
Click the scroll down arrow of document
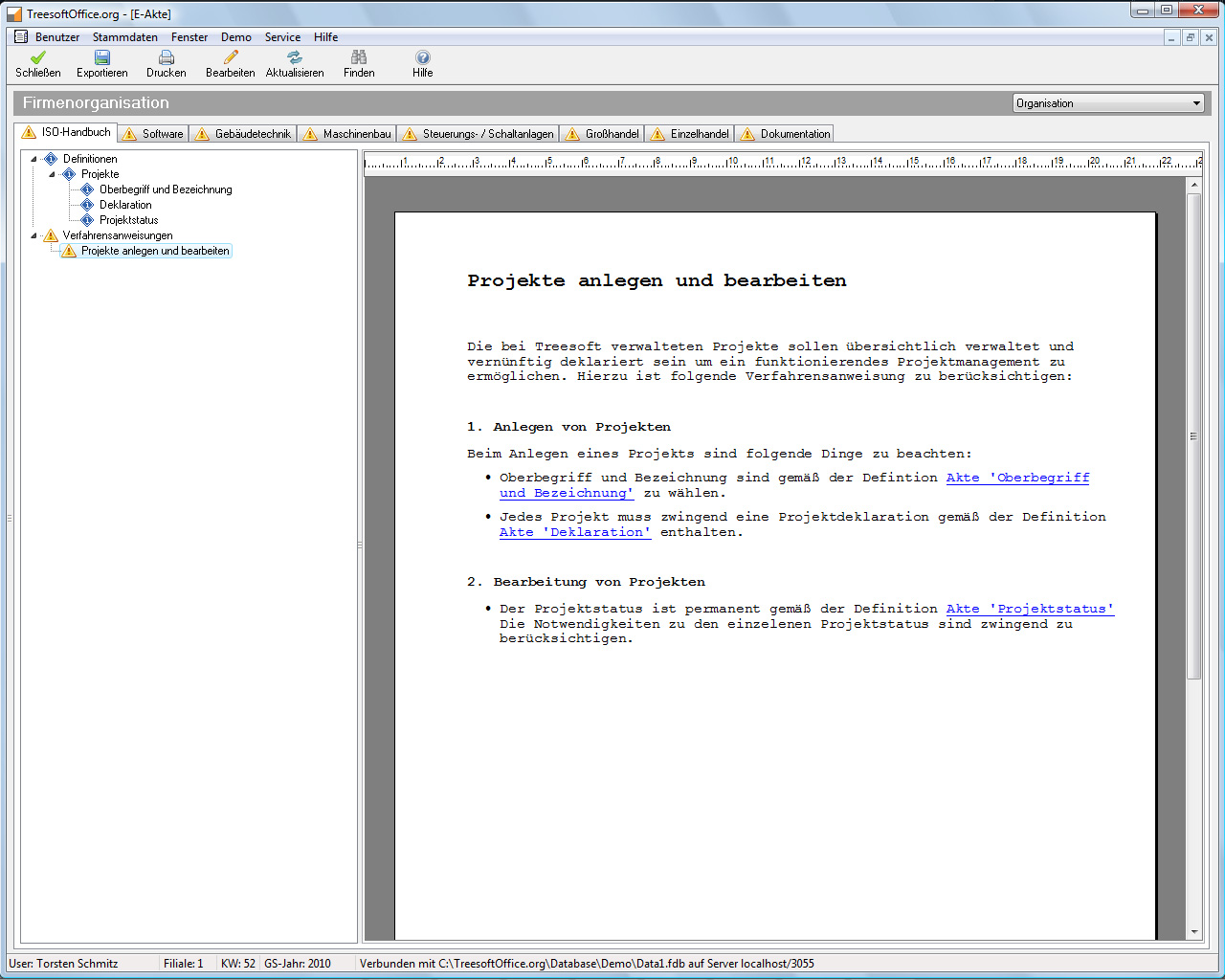point(1193,932)
